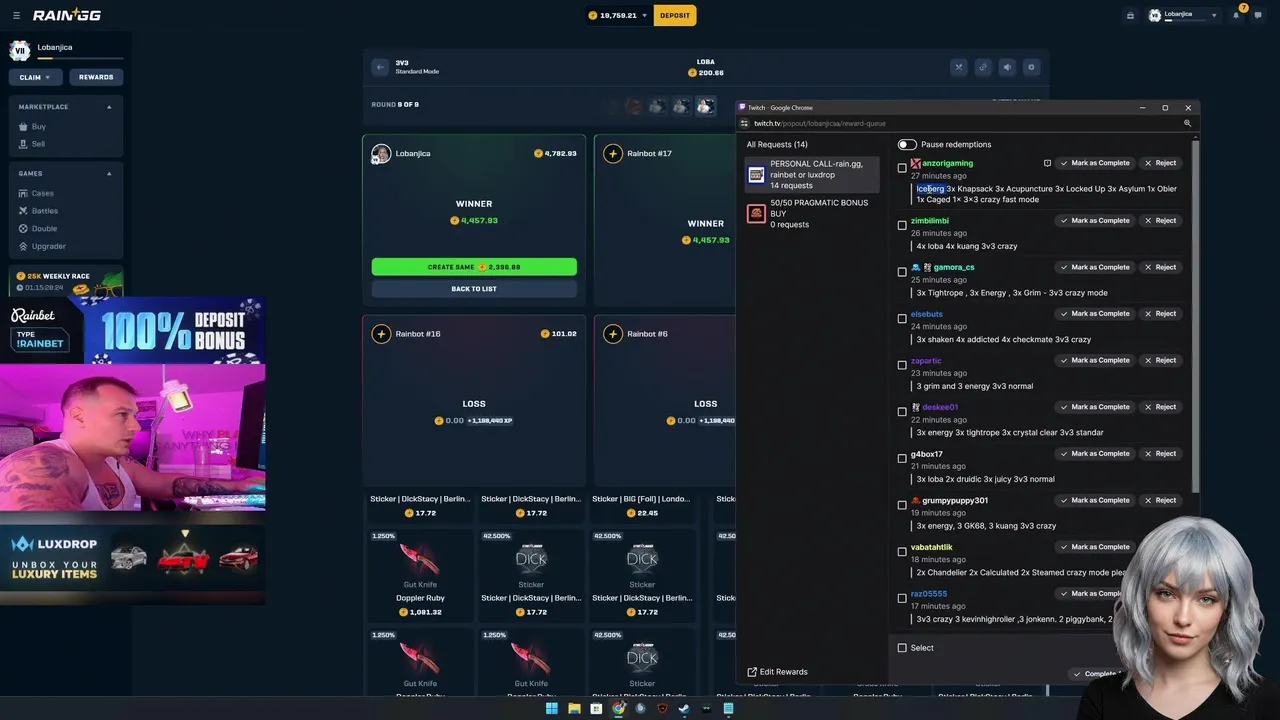Open Windows Start menu on taskbar
1280x720 pixels.
(551, 709)
